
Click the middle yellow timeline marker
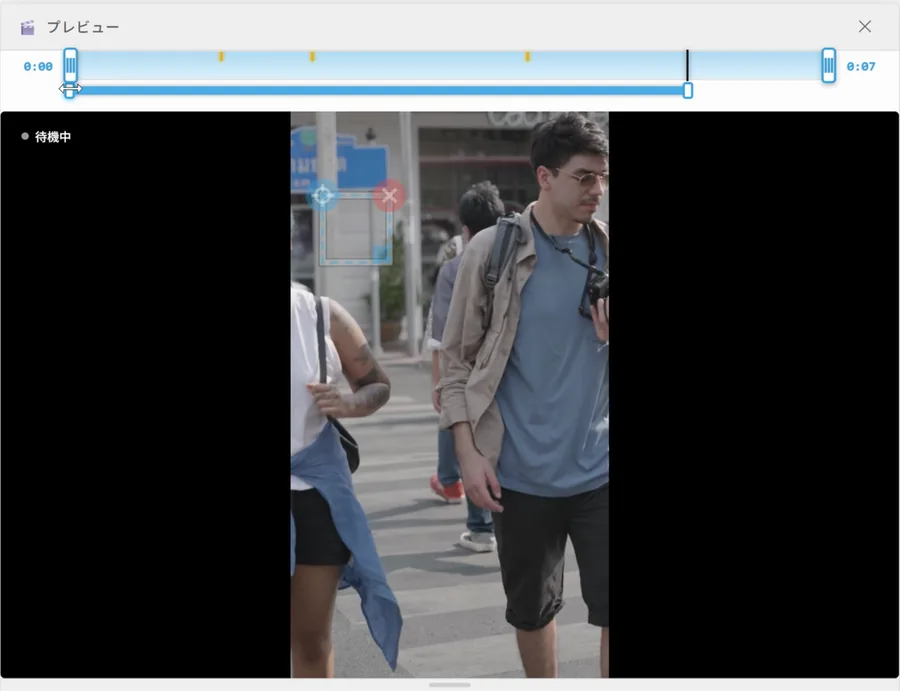[x=312, y=56]
